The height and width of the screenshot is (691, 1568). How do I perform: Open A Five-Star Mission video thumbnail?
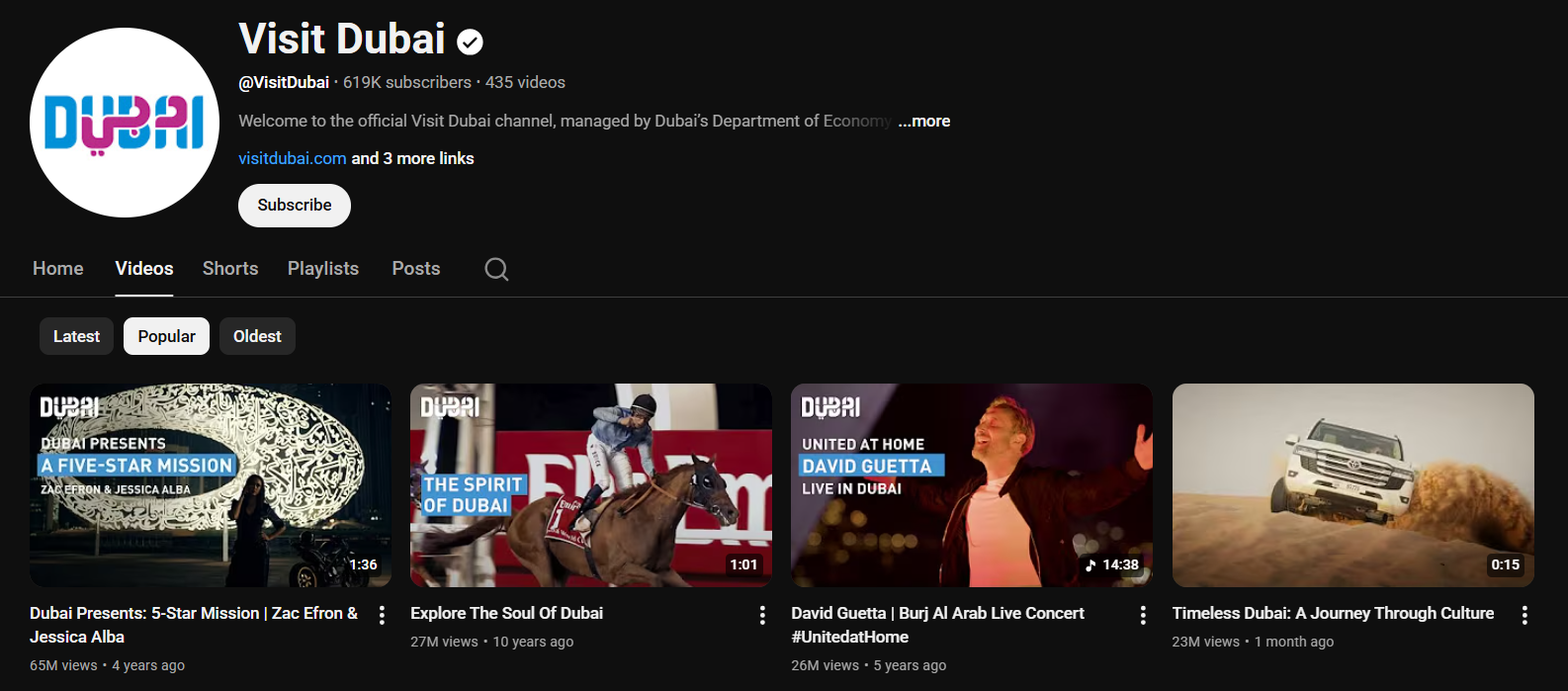(x=211, y=485)
